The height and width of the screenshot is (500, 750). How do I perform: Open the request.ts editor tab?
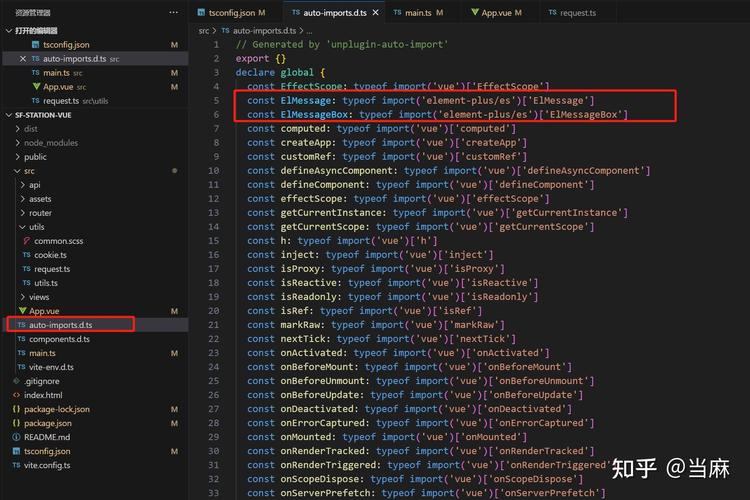[573, 13]
